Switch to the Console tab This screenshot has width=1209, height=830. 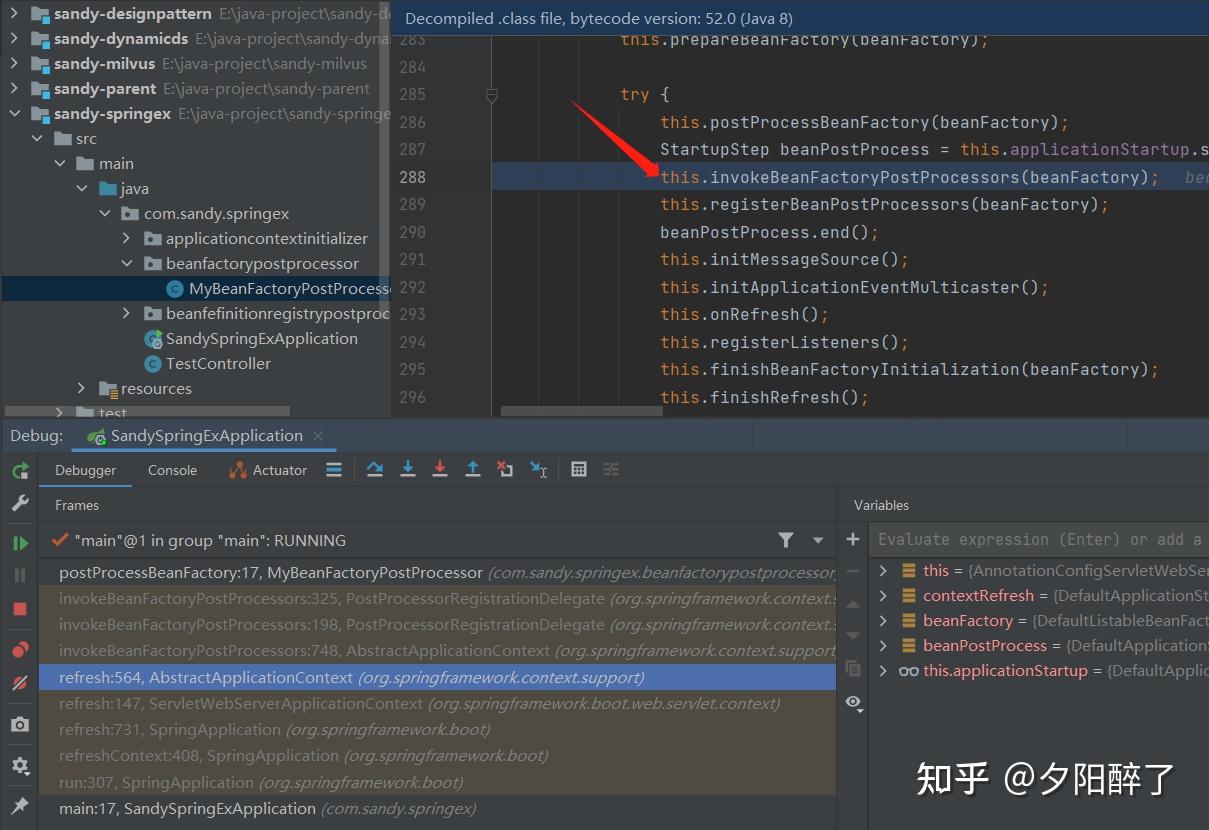pos(171,470)
